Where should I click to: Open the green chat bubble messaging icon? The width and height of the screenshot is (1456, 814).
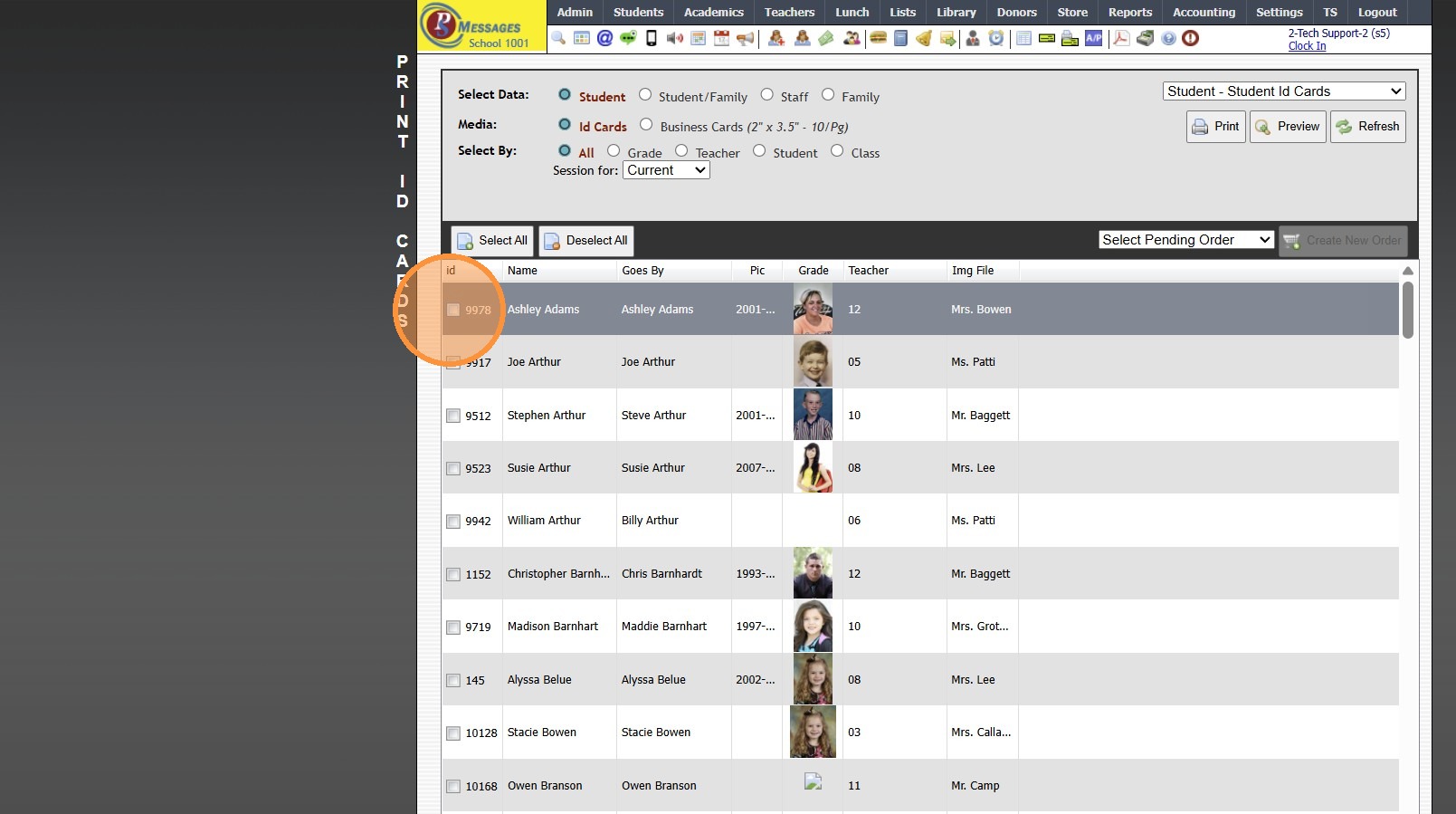(628, 38)
